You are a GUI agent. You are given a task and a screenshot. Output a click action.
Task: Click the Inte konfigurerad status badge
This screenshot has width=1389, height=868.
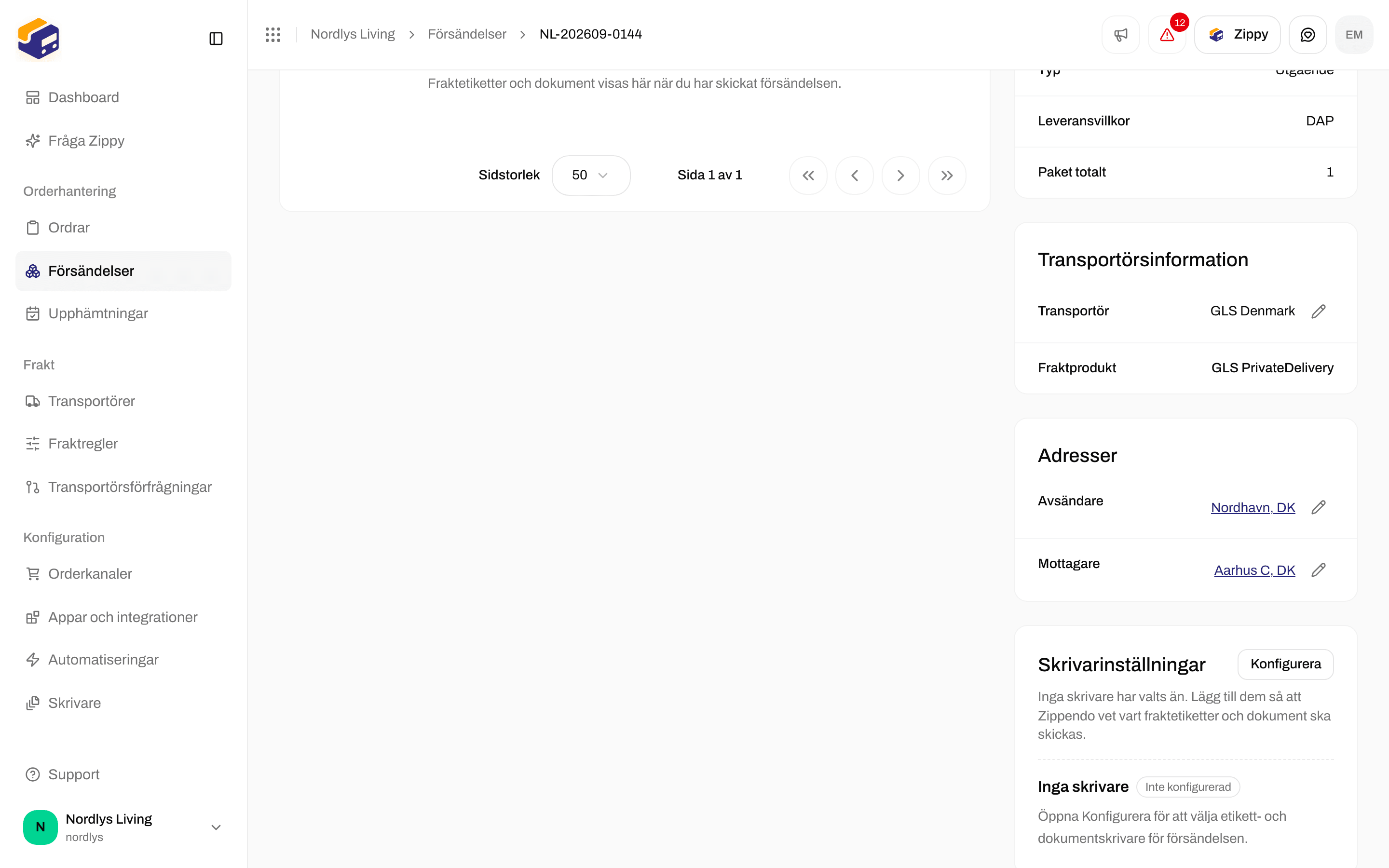(x=1188, y=787)
